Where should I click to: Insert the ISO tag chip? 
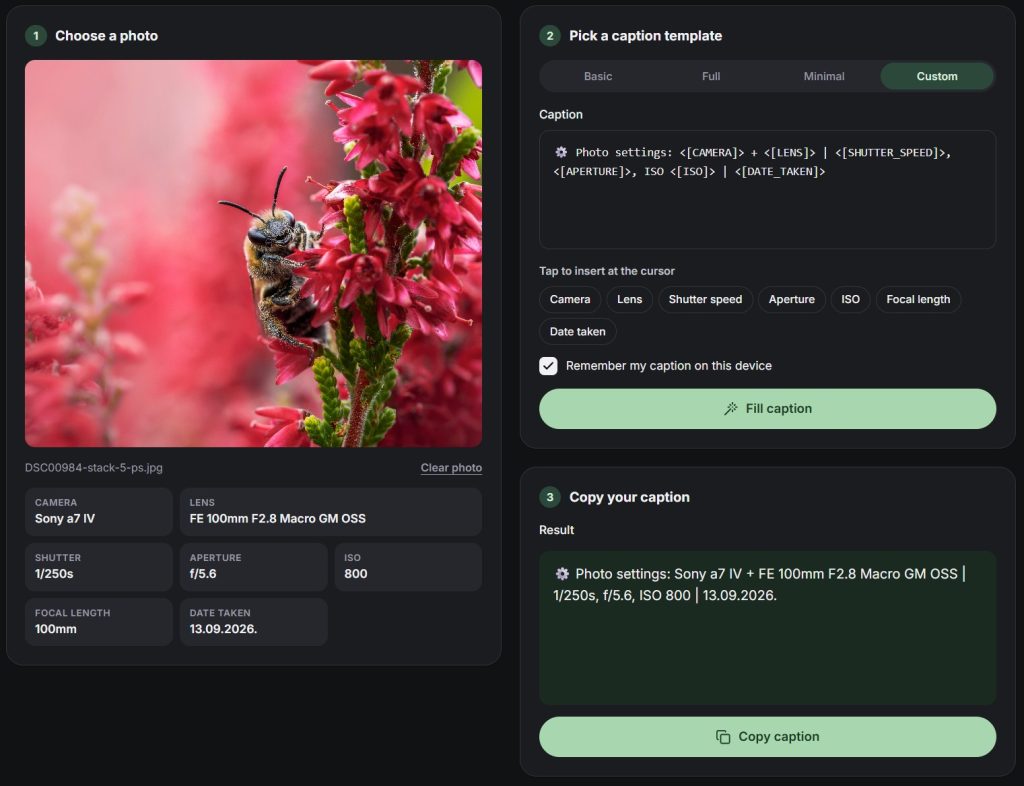coord(850,300)
